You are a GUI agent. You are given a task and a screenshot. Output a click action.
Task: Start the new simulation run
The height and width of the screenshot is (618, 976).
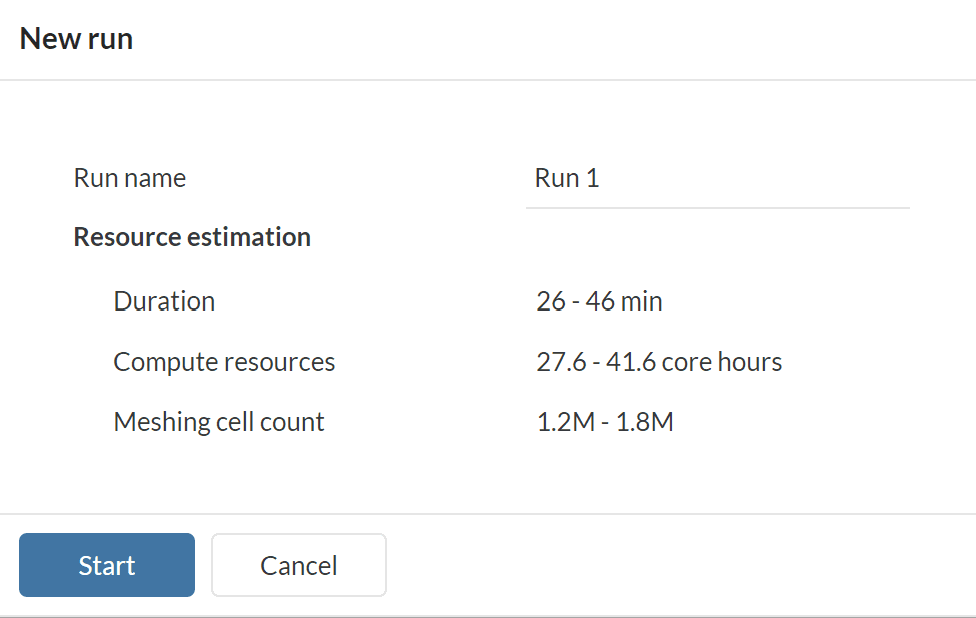(107, 565)
